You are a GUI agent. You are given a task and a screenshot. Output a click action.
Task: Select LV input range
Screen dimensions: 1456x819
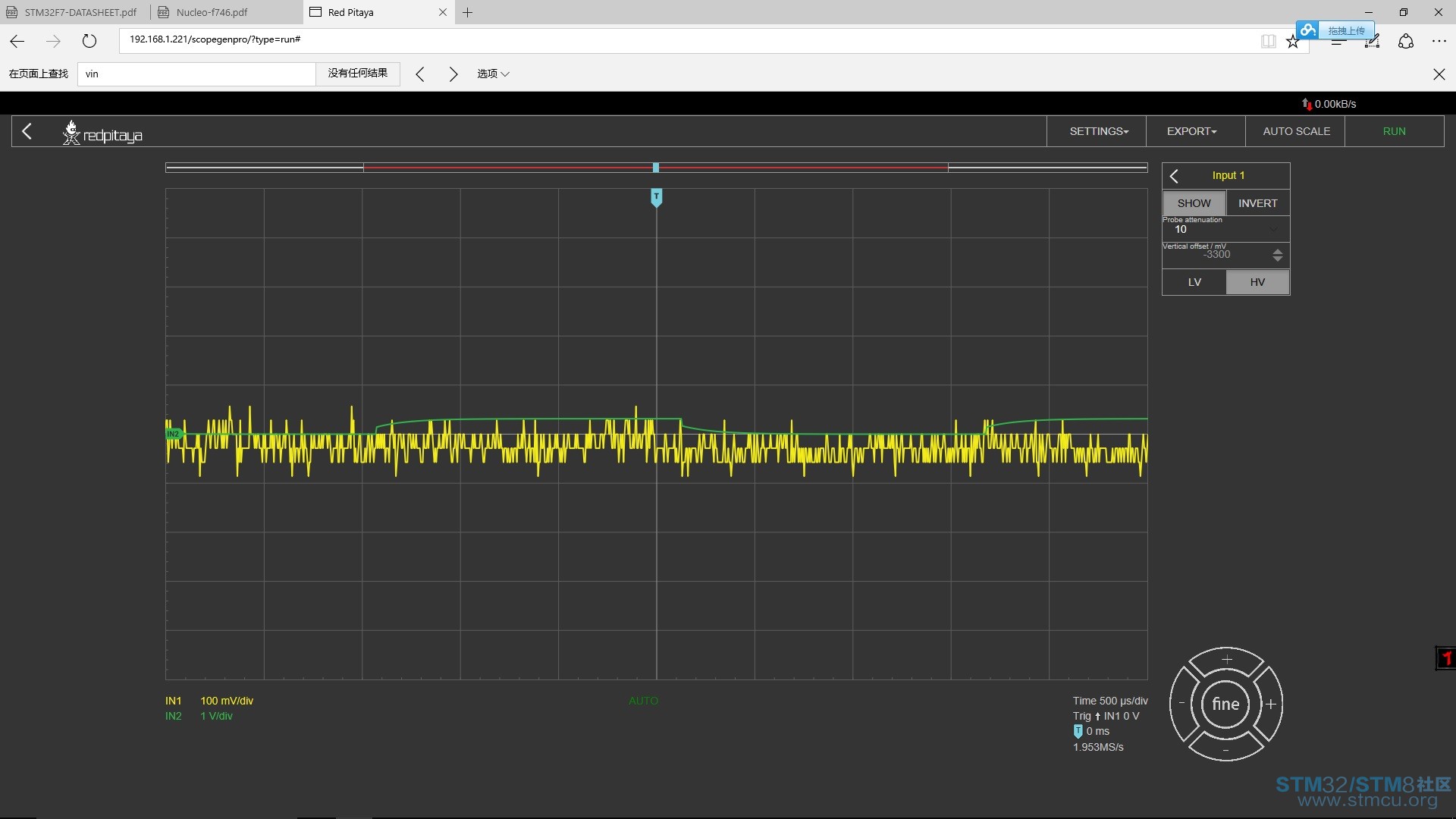(x=1194, y=282)
